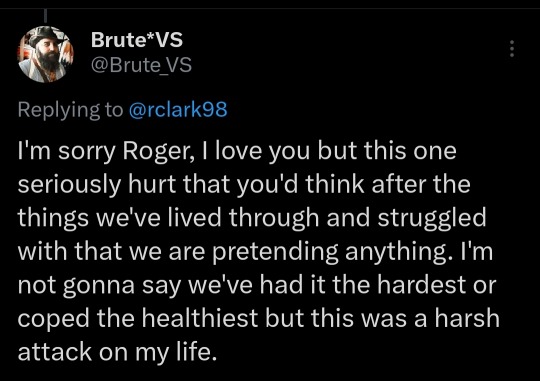Click the Brute*VS display name
This screenshot has width=540, height=381.
coord(137,40)
